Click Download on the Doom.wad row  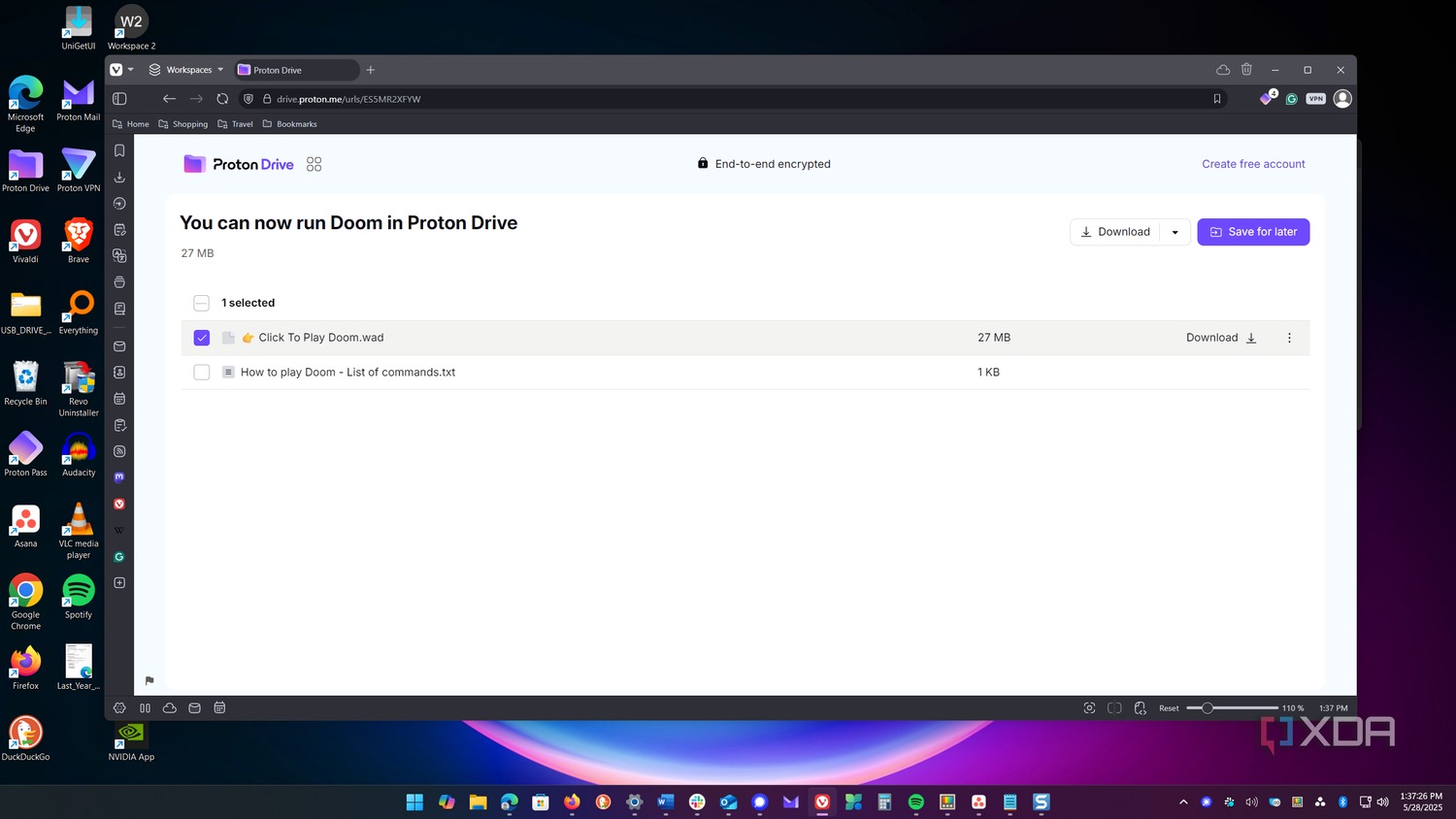point(1221,338)
